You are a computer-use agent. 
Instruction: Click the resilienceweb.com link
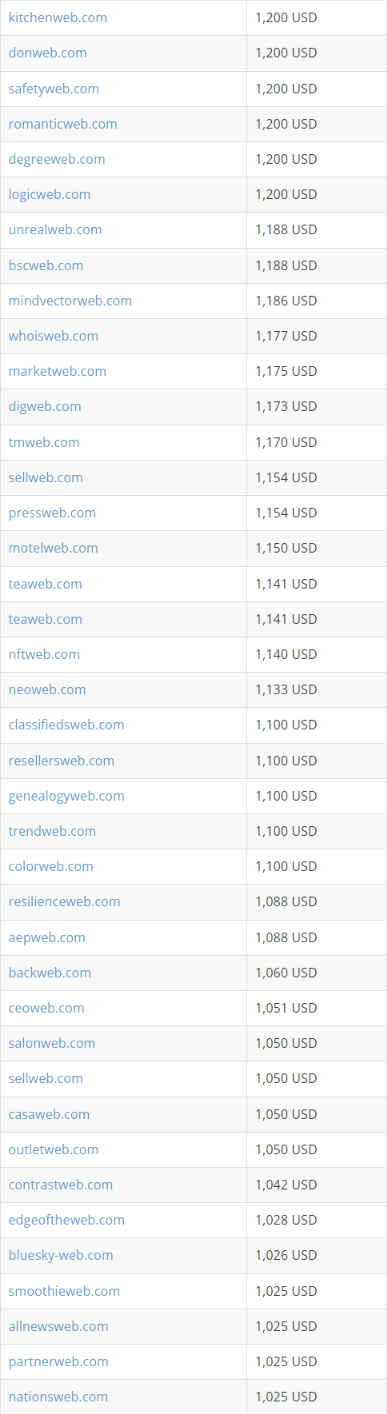click(x=64, y=901)
